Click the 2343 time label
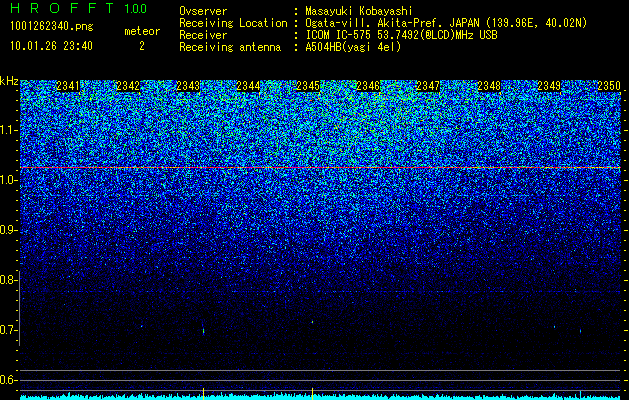 188,86
